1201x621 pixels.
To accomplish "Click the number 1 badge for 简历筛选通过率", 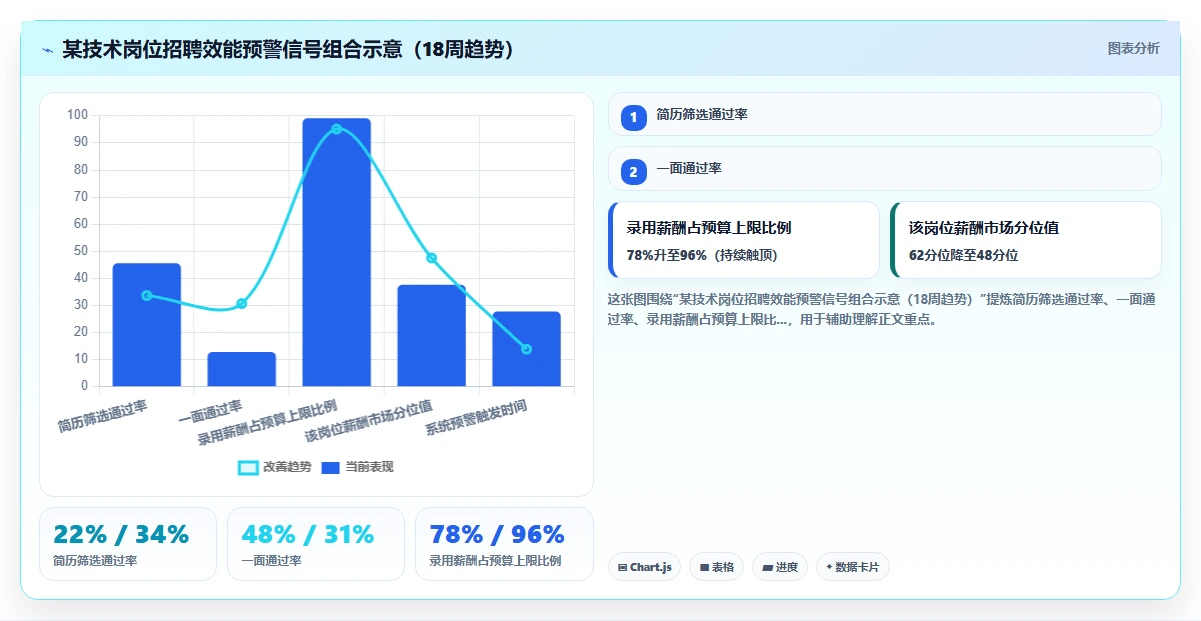I will point(633,118).
